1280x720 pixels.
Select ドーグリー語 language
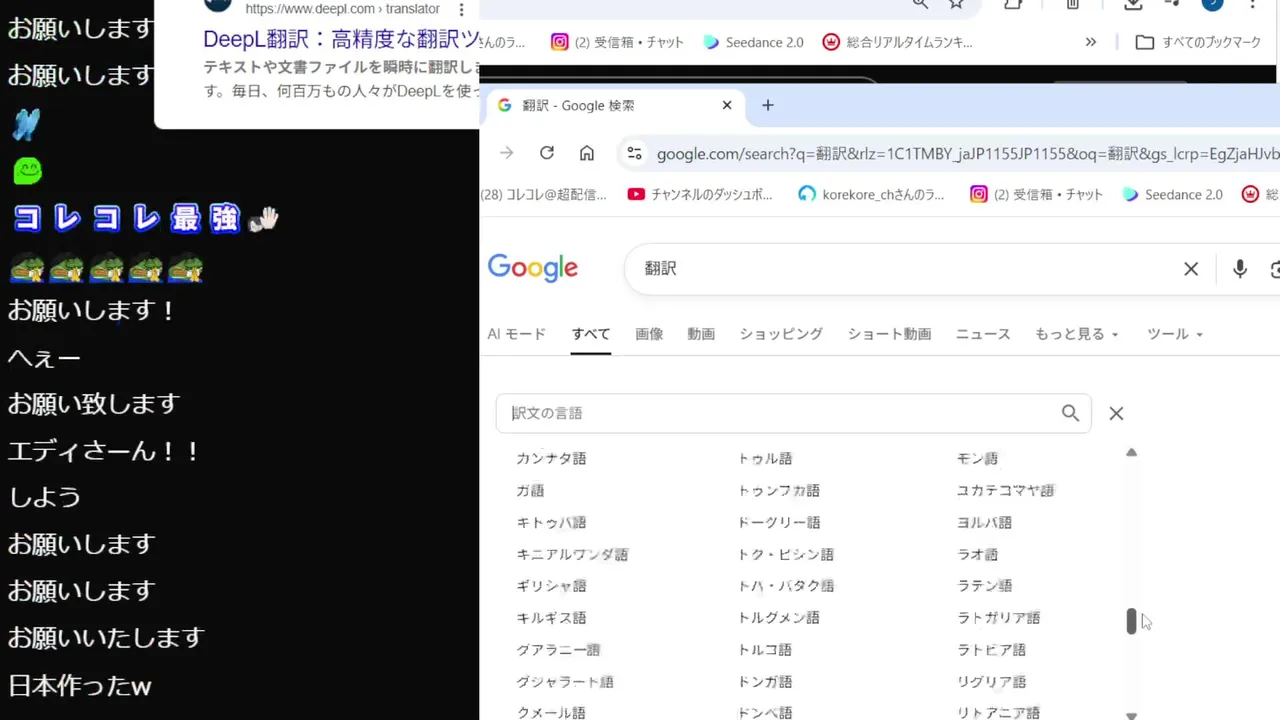tap(779, 522)
